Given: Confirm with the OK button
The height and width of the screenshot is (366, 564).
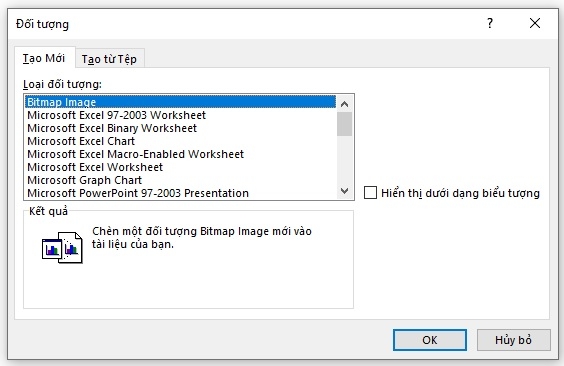Looking at the screenshot, I should [x=430, y=340].
